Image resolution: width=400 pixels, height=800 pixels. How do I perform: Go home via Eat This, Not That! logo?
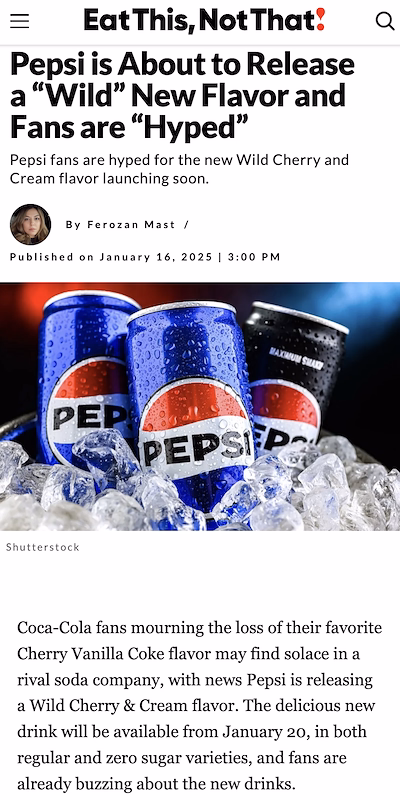point(205,20)
